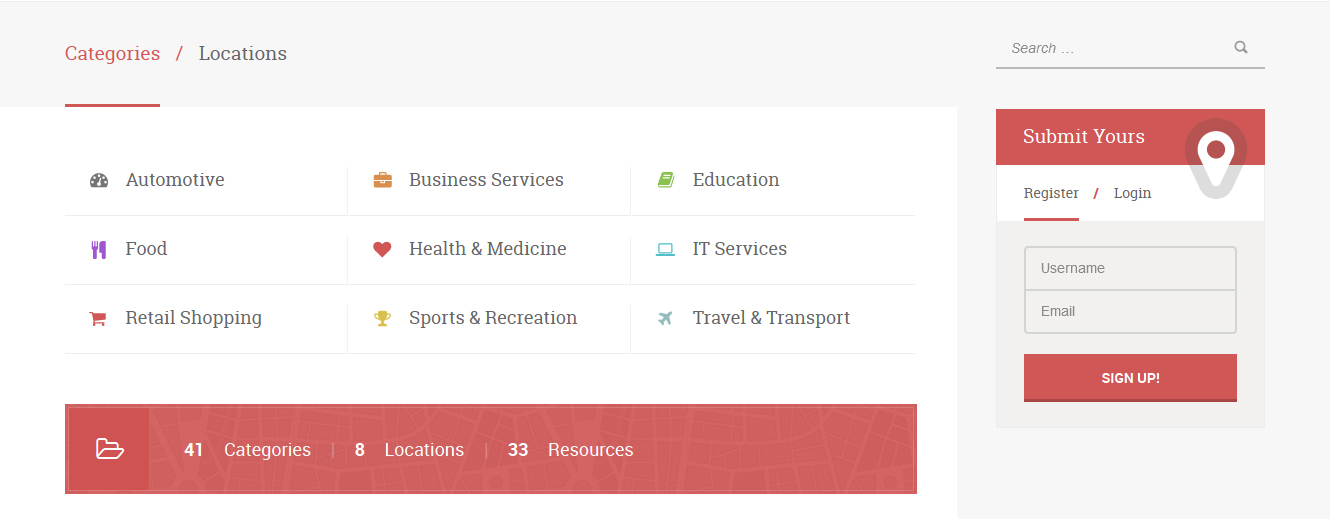Click the Automotive dashboard gauge icon

98,181
